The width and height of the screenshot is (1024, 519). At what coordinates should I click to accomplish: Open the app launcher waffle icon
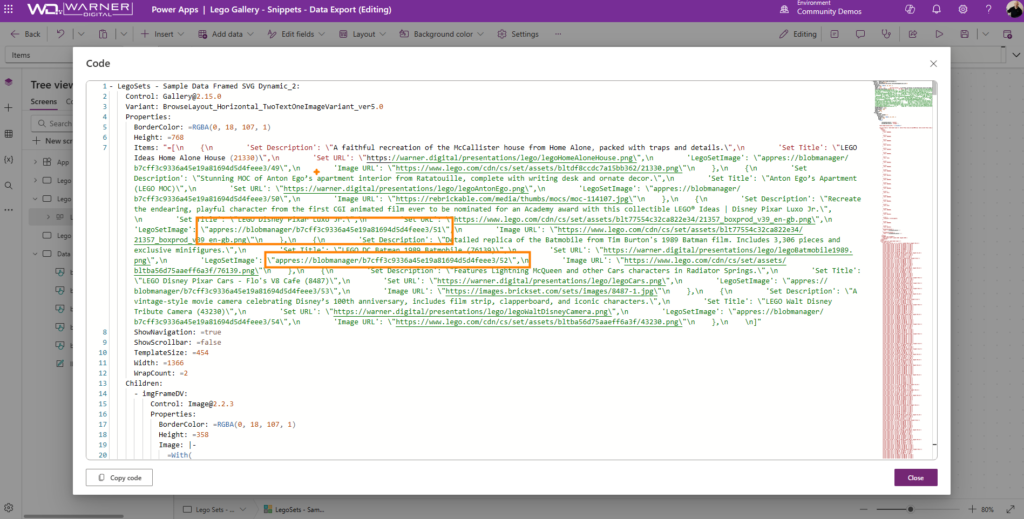point(8,10)
